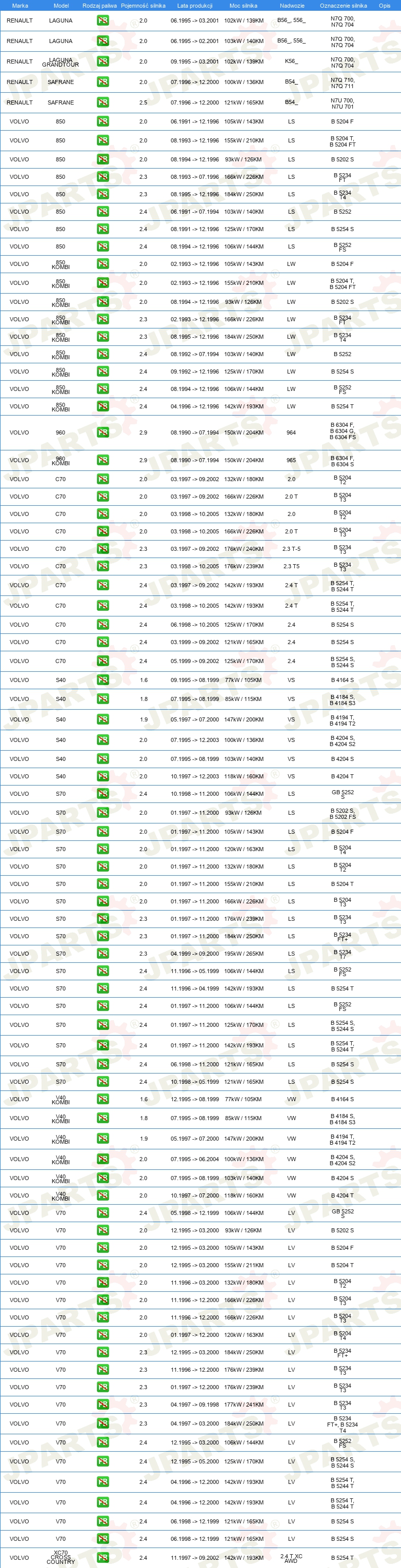Click fuel icon in Volvo 960 964 row
Screen dimensions: 401x1568
103,433
